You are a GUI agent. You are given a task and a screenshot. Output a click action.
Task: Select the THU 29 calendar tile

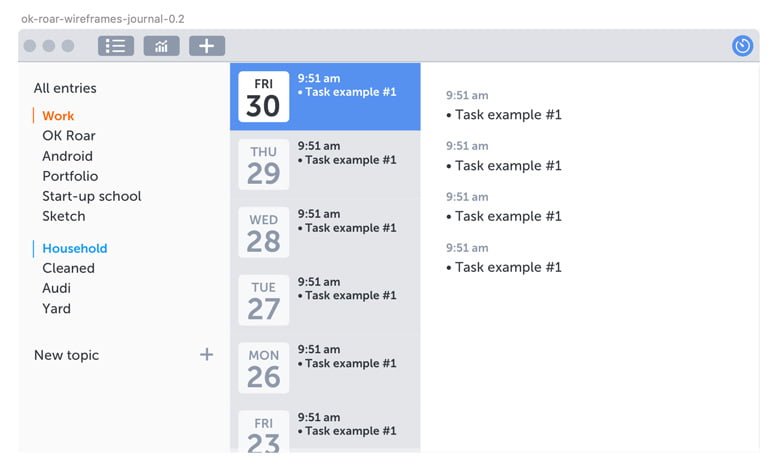[x=264, y=165]
